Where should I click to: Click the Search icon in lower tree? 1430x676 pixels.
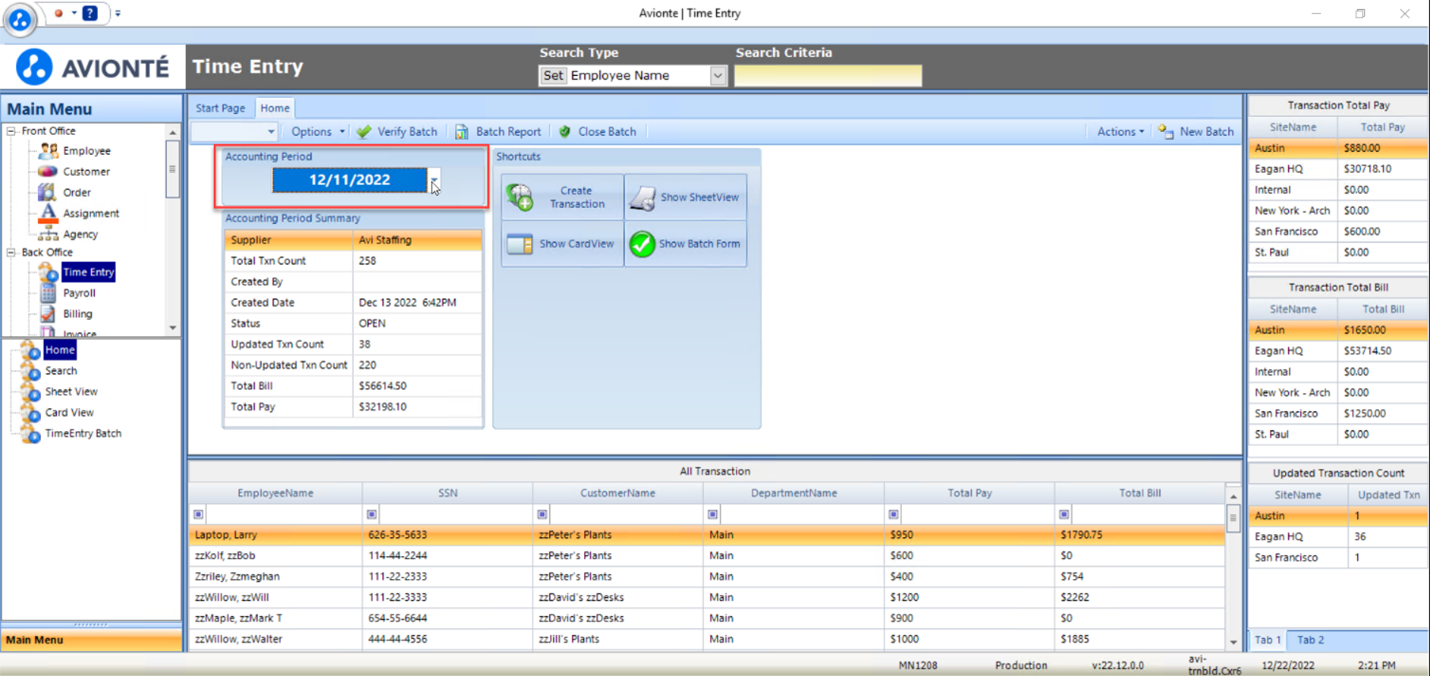pos(30,371)
